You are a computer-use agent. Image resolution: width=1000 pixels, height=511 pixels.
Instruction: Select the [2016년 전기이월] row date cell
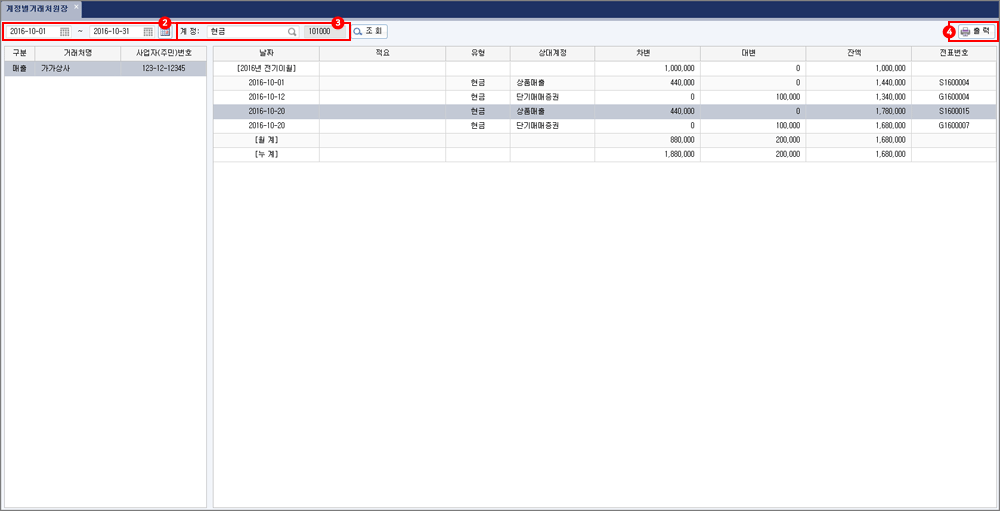pyautogui.click(x=267, y=68)
